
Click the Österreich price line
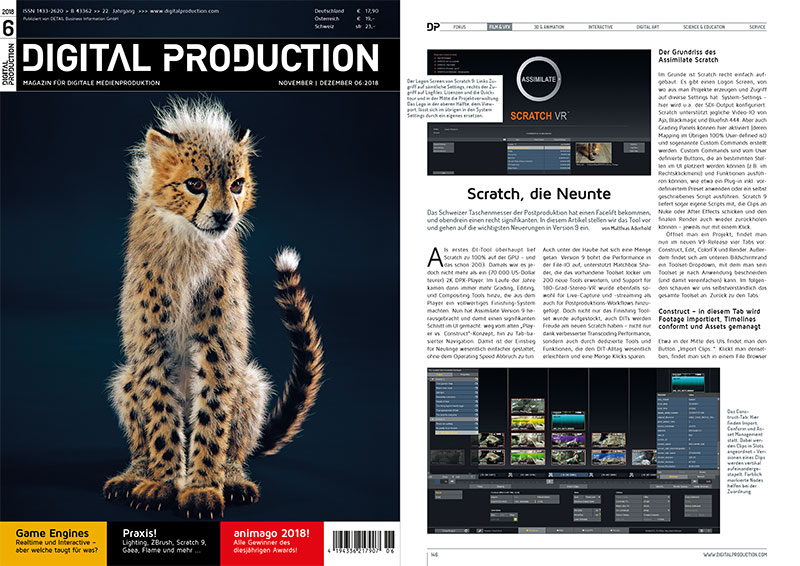point(345,18)
